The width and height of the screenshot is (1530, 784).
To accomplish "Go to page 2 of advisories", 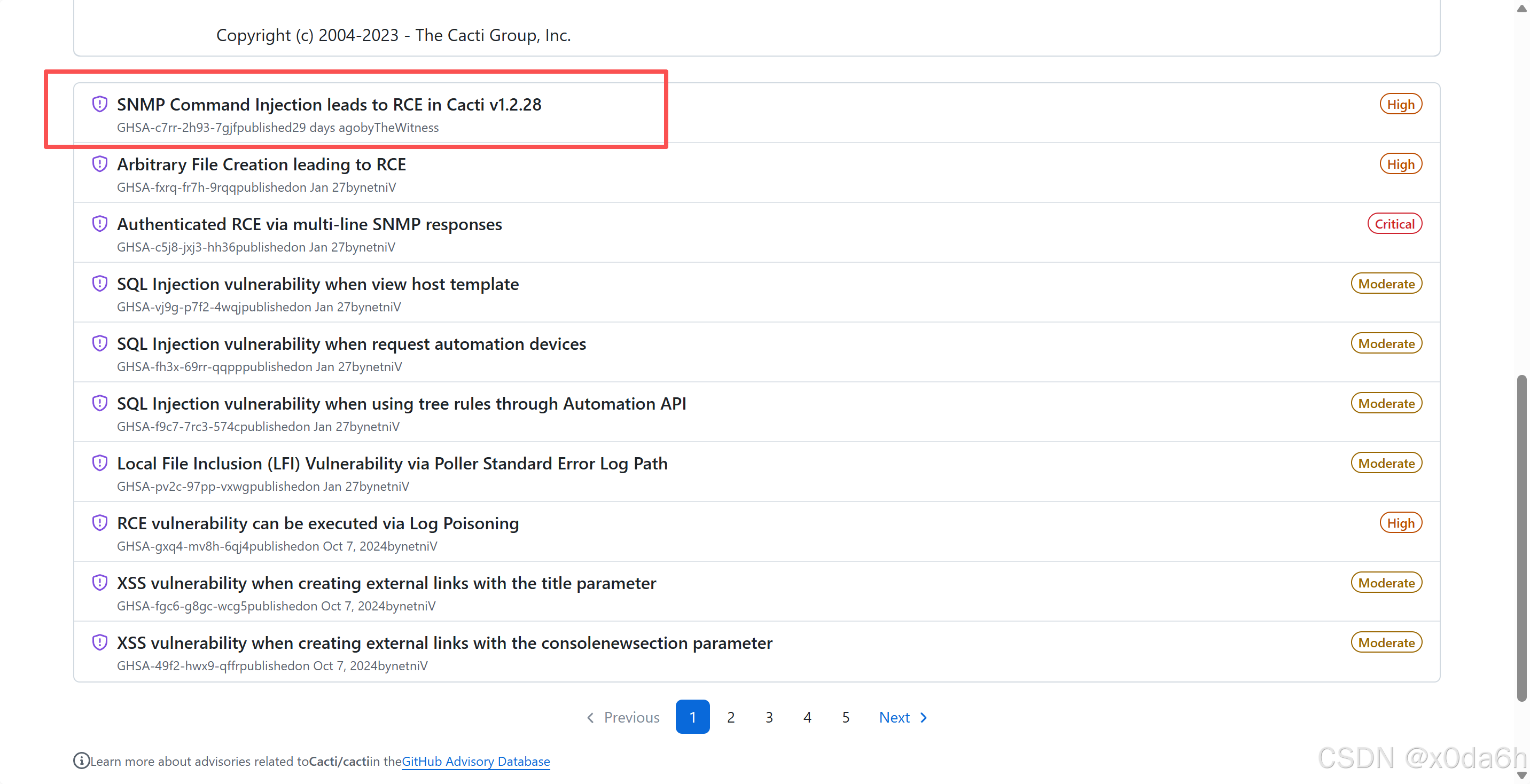I will 731,717.
